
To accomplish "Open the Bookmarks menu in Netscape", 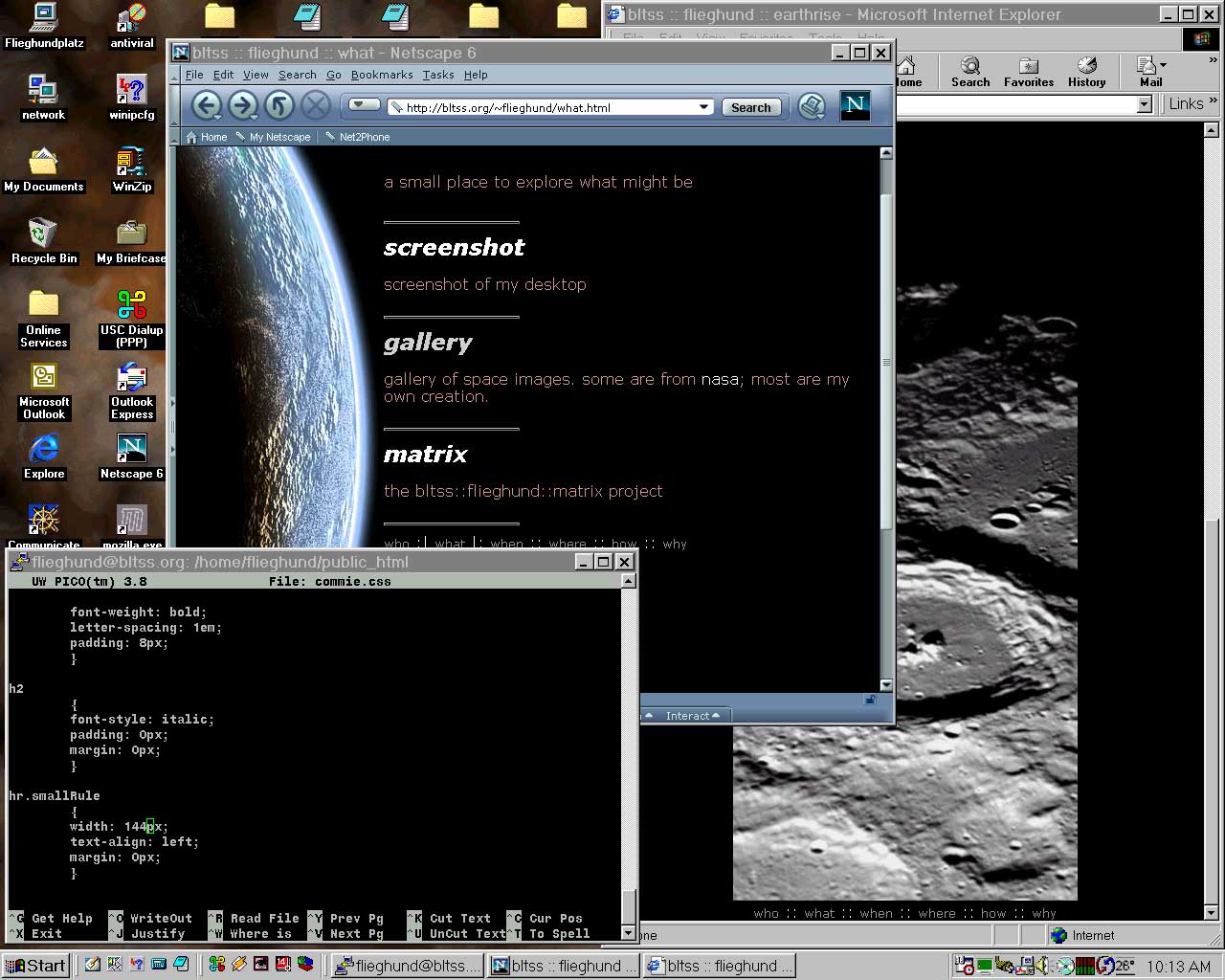I will (382, 75).
